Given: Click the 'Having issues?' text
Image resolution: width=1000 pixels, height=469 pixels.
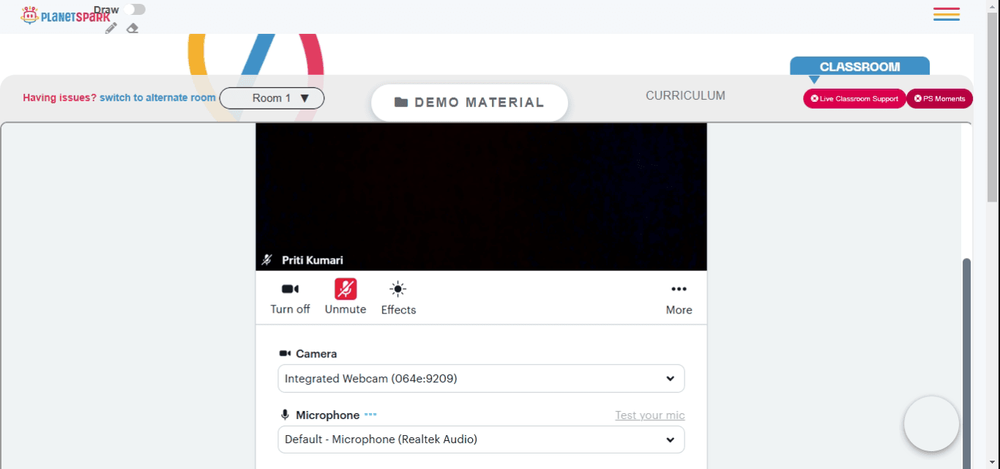Looking at the screenshot, I should coord(60,98).
